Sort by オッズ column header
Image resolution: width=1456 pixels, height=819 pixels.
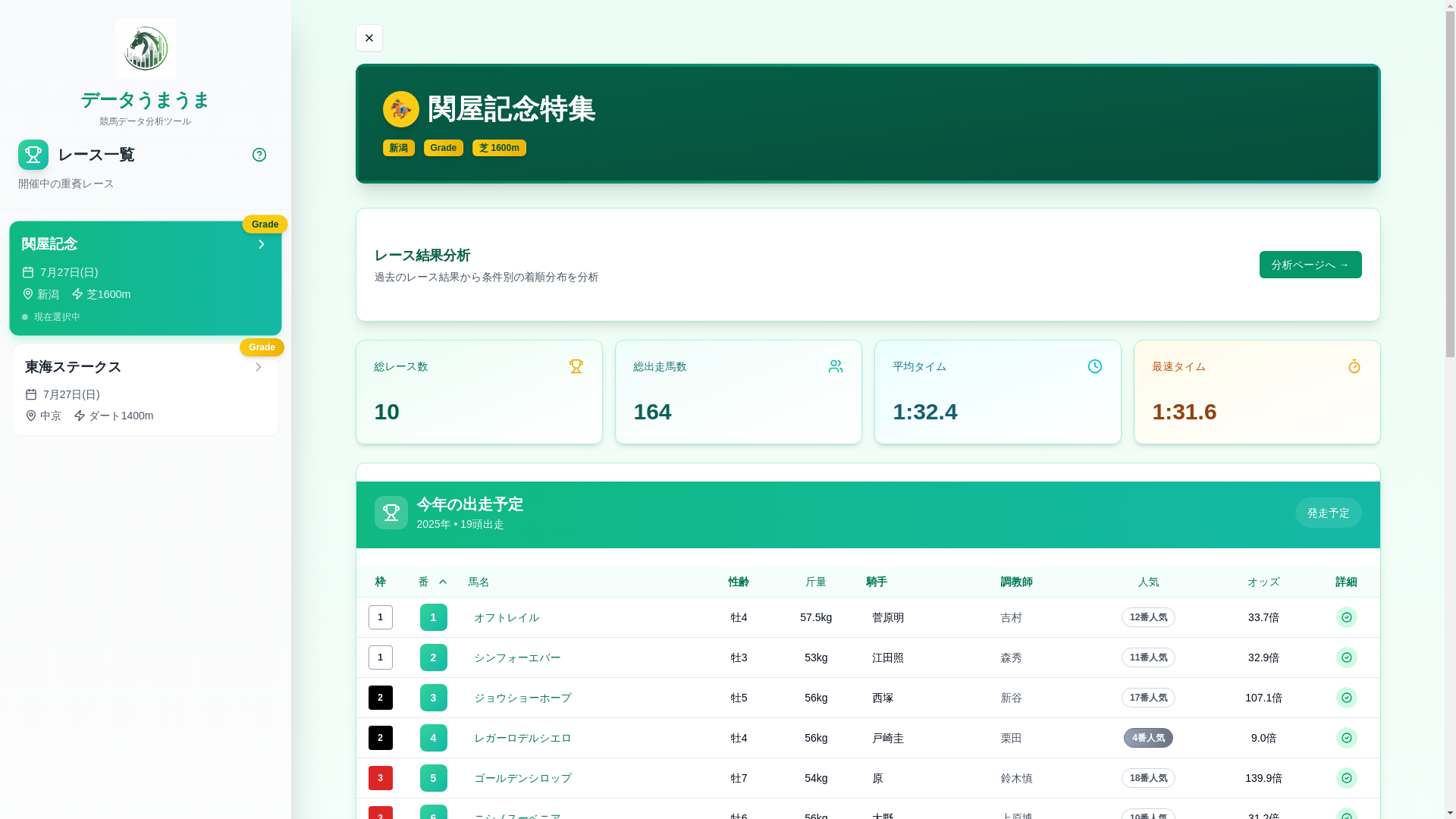point(1263,582)
